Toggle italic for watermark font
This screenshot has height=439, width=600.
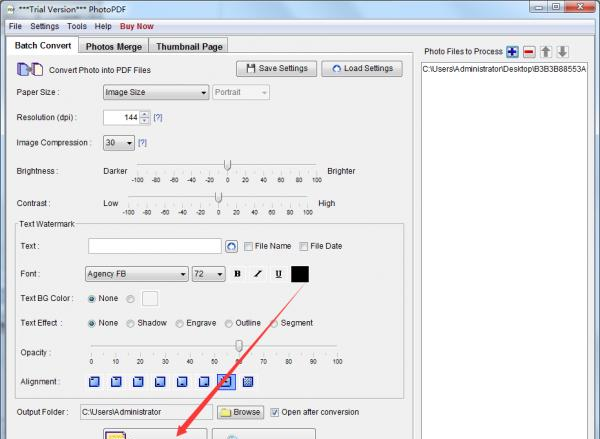tap(258, 274)
